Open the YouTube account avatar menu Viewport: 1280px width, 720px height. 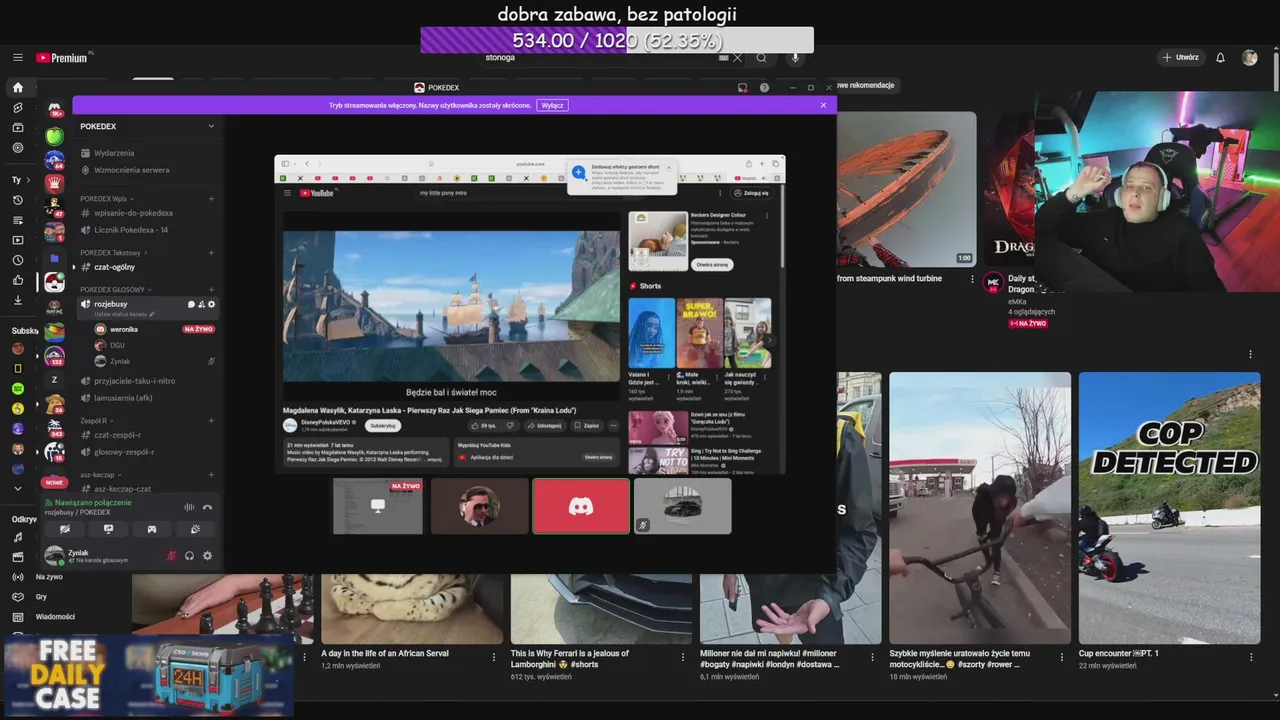click(1249, 57)
